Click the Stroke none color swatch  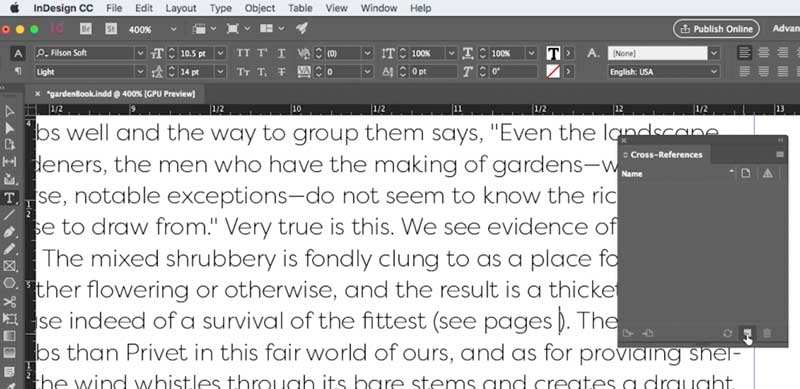click(x=553, y=71)
